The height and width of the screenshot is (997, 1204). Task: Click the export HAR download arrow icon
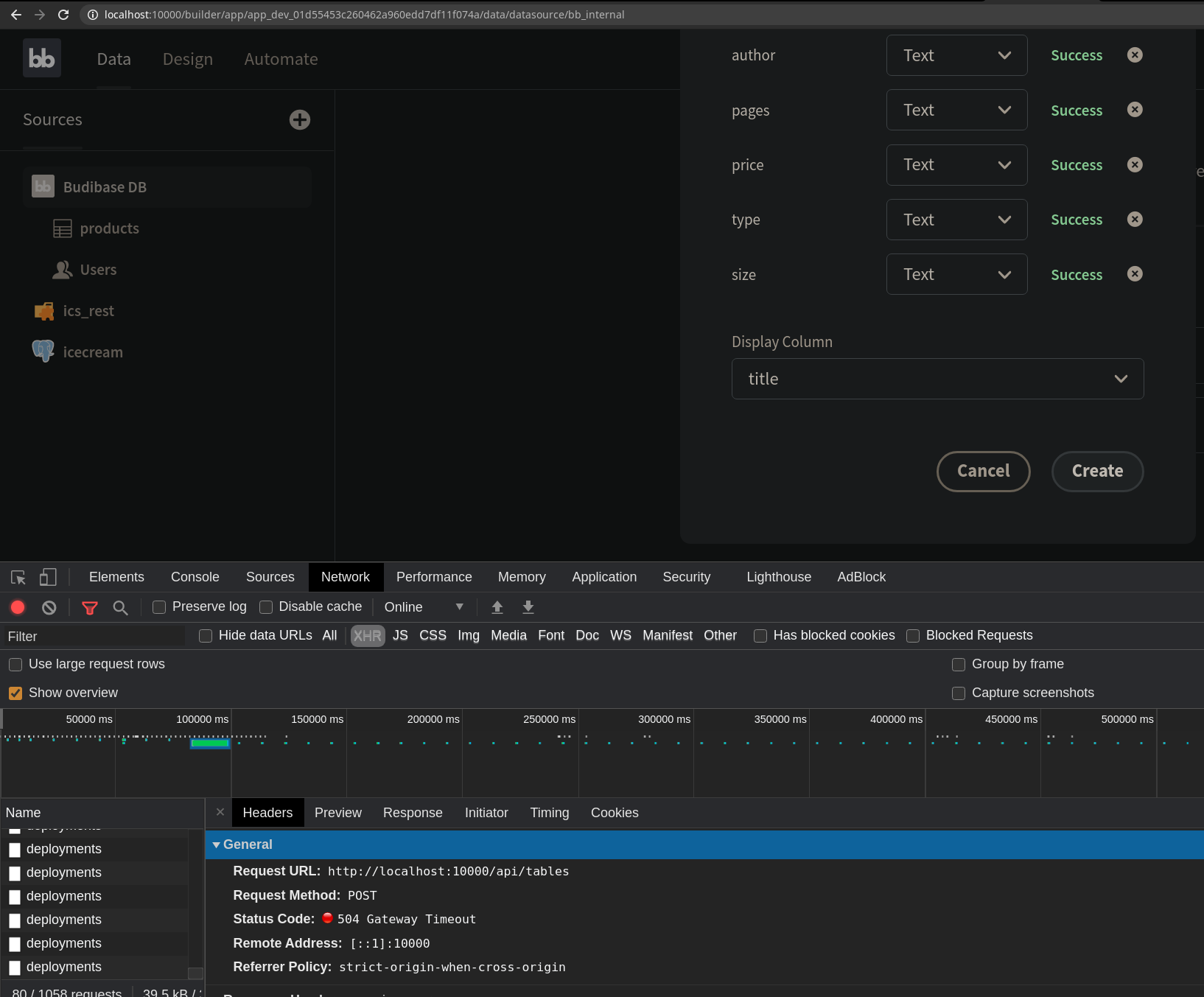(x=528, y=607)
